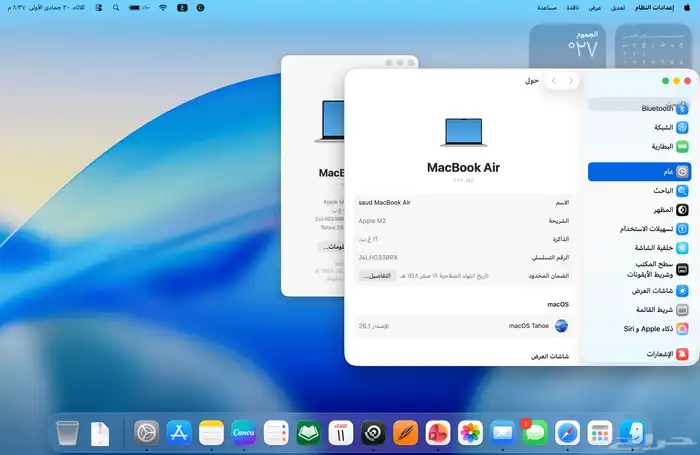This screenshot has height=455, width=700.
Task: Open the document file in the Dock
Action: coord(100,433)
